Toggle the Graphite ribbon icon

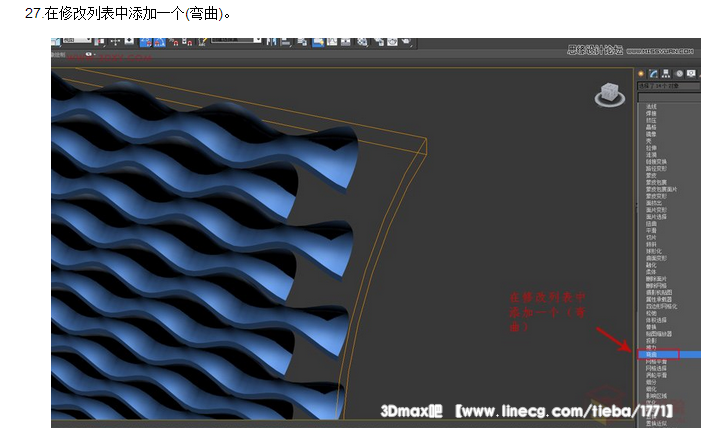318,42
